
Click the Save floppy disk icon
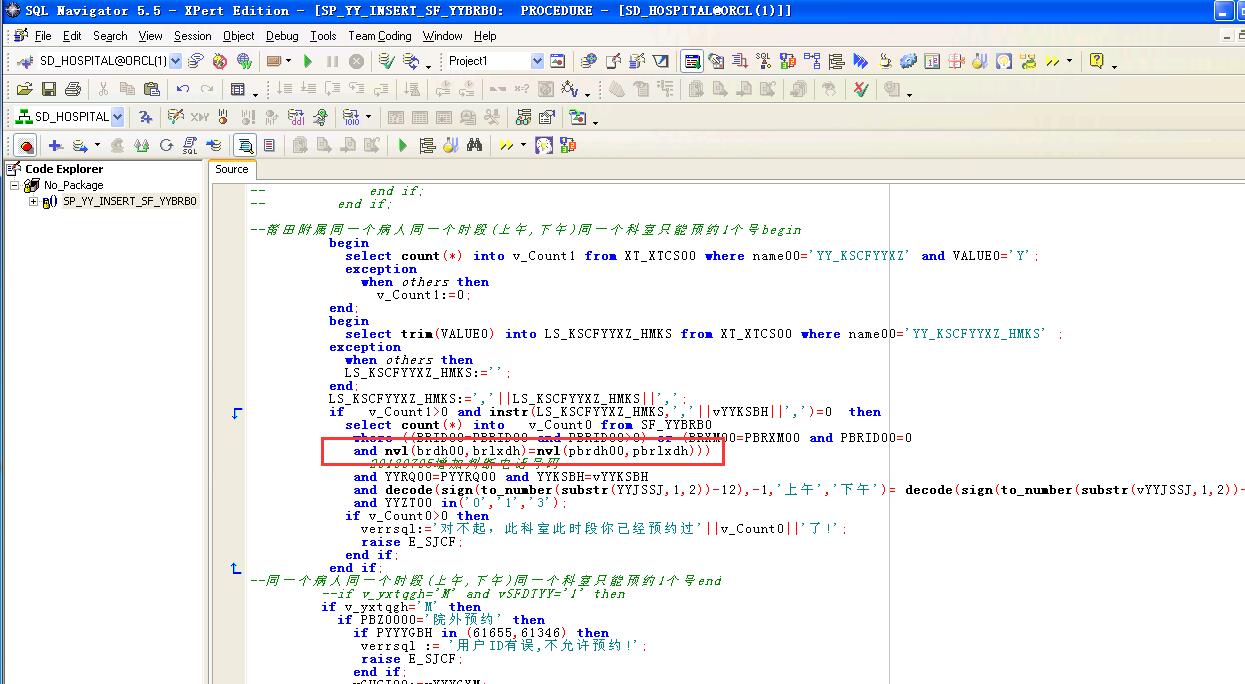[48, 89]
